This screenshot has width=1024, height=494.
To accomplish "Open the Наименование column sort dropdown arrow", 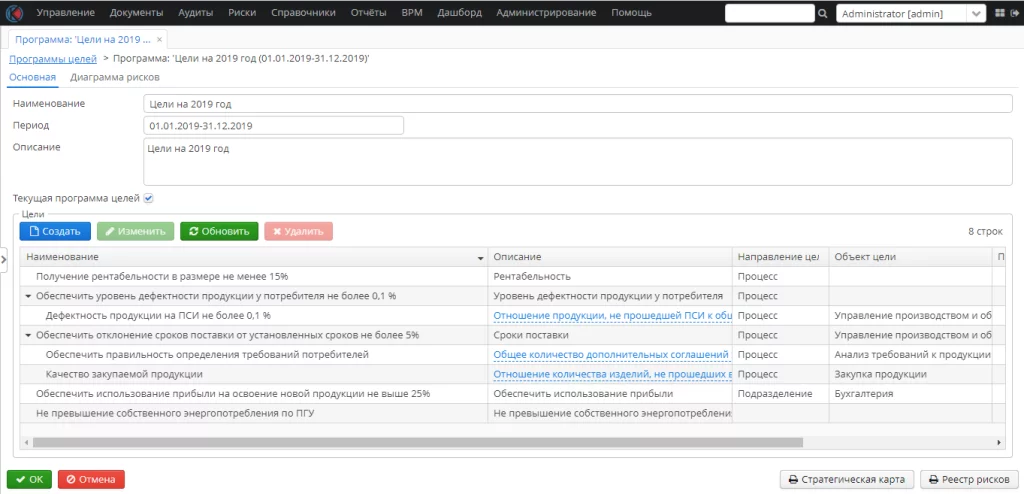I will pyautogui.click(x=482, y=258).
